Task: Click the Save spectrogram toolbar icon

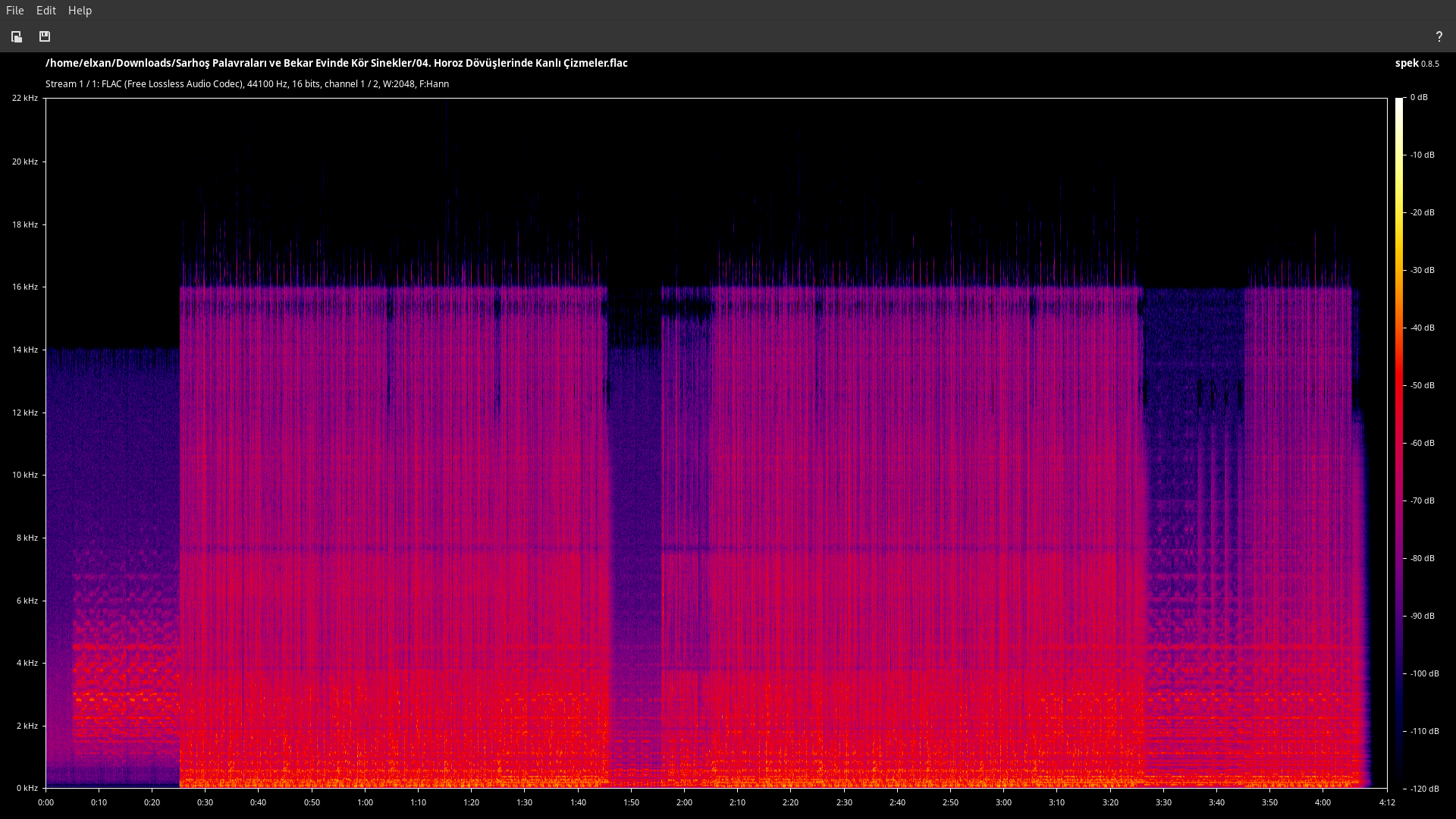Action: click(x=45, y=36)
